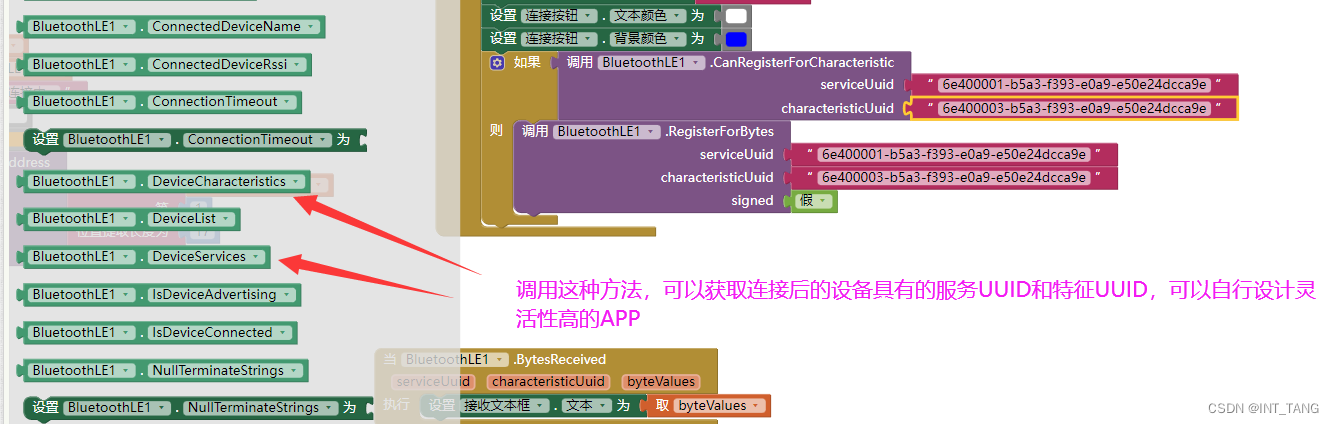The width and height of the screenshot is (1334, 424).
Task: Open the IsDeviceConnected property dropdown
Action: (219, 333)
